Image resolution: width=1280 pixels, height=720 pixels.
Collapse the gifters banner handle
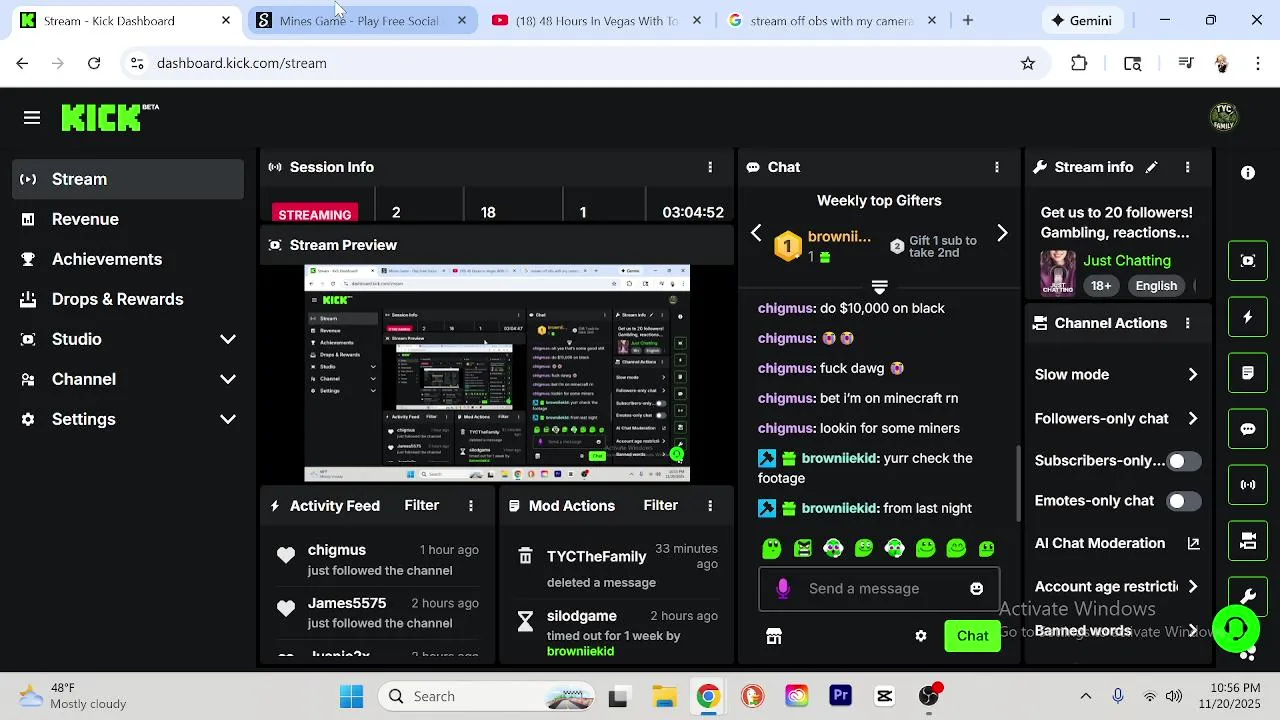pos(879,287)
